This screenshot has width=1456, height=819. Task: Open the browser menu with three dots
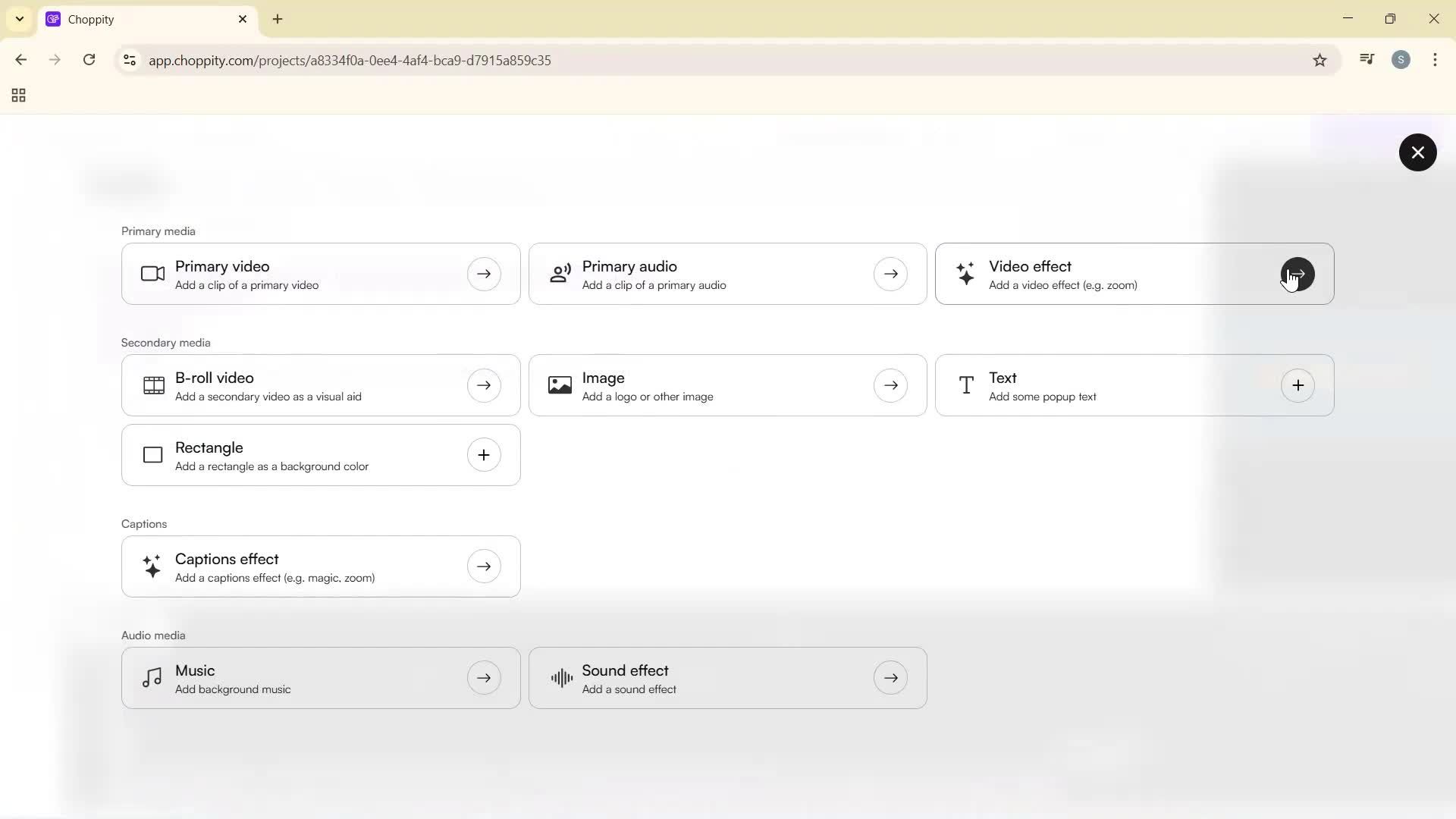[1436, 60]
